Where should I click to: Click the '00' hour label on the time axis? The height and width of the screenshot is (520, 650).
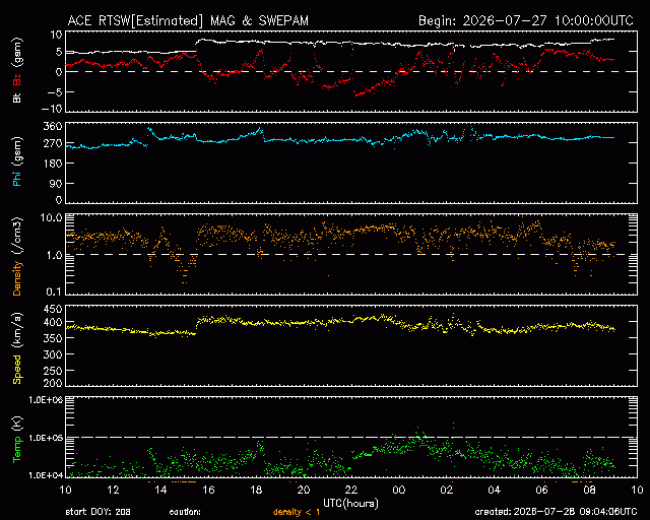(399, 490)
